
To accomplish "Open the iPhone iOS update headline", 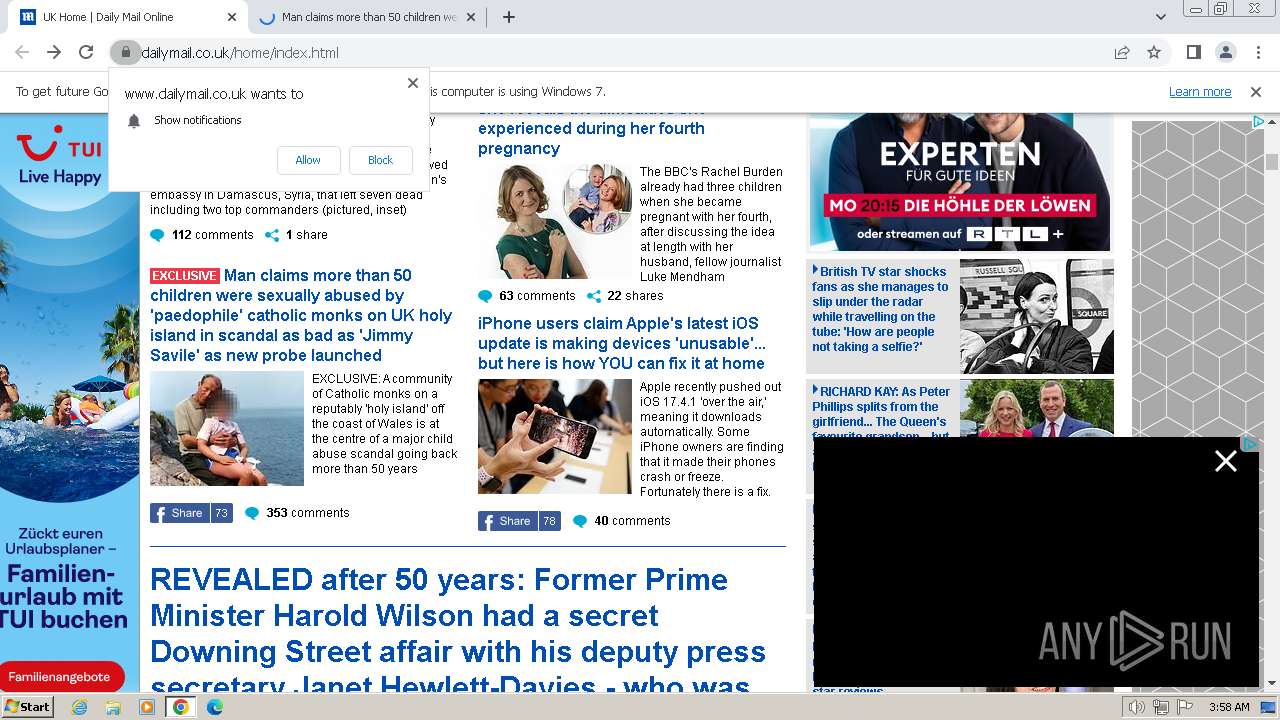I will 622,343.
